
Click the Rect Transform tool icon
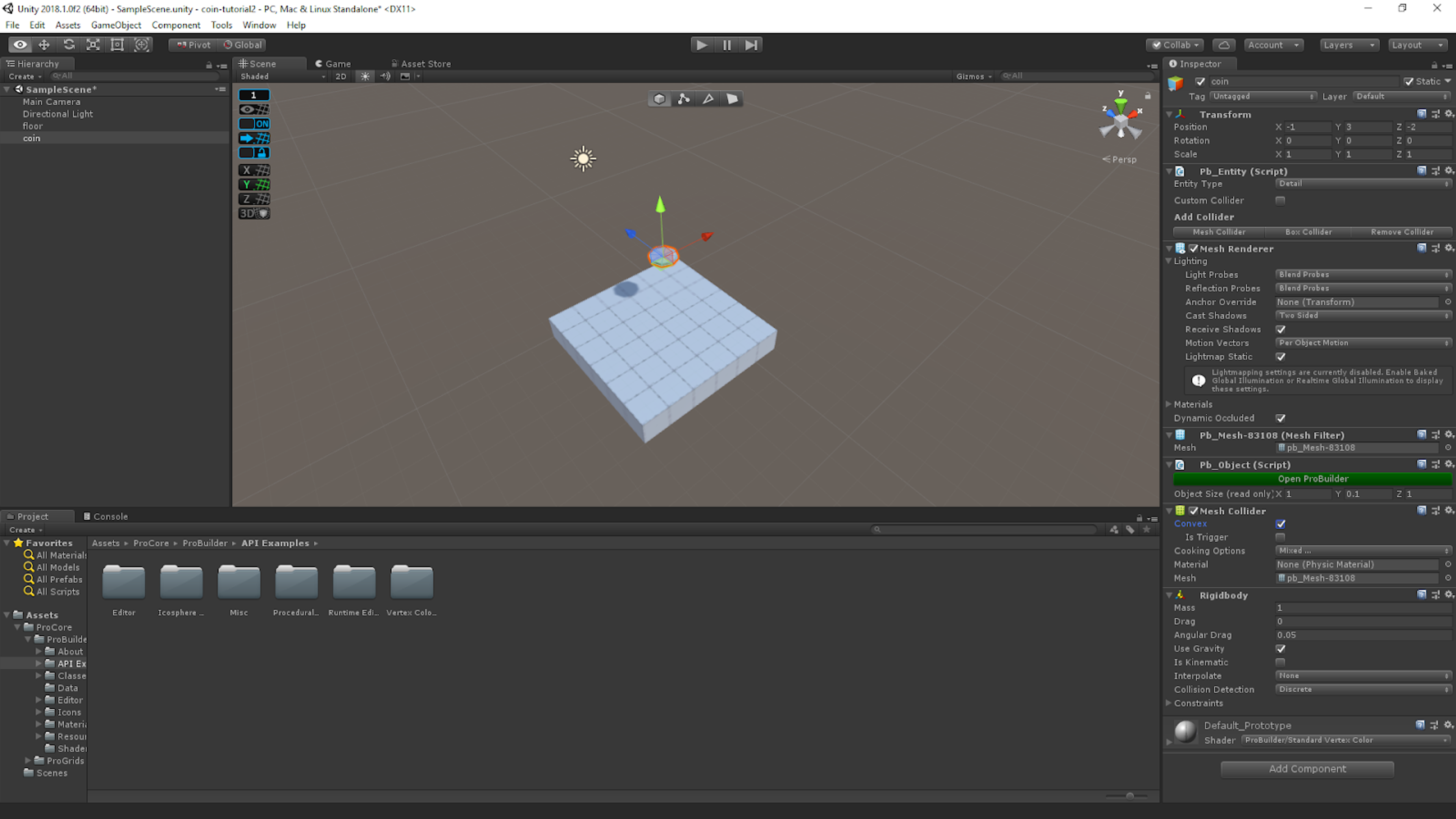click(117, 44)
